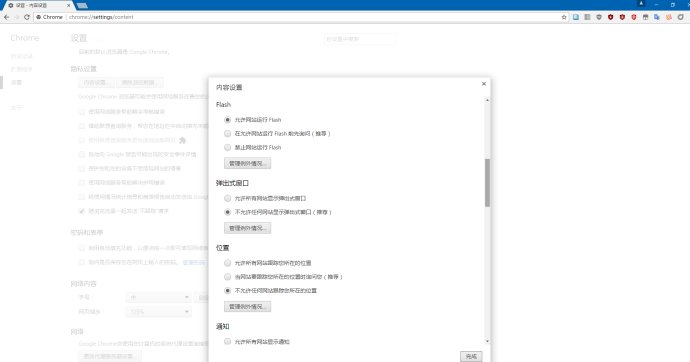Open 扩展程序 in the Chrome sidebar
The image size is (690, 362).
22,69
